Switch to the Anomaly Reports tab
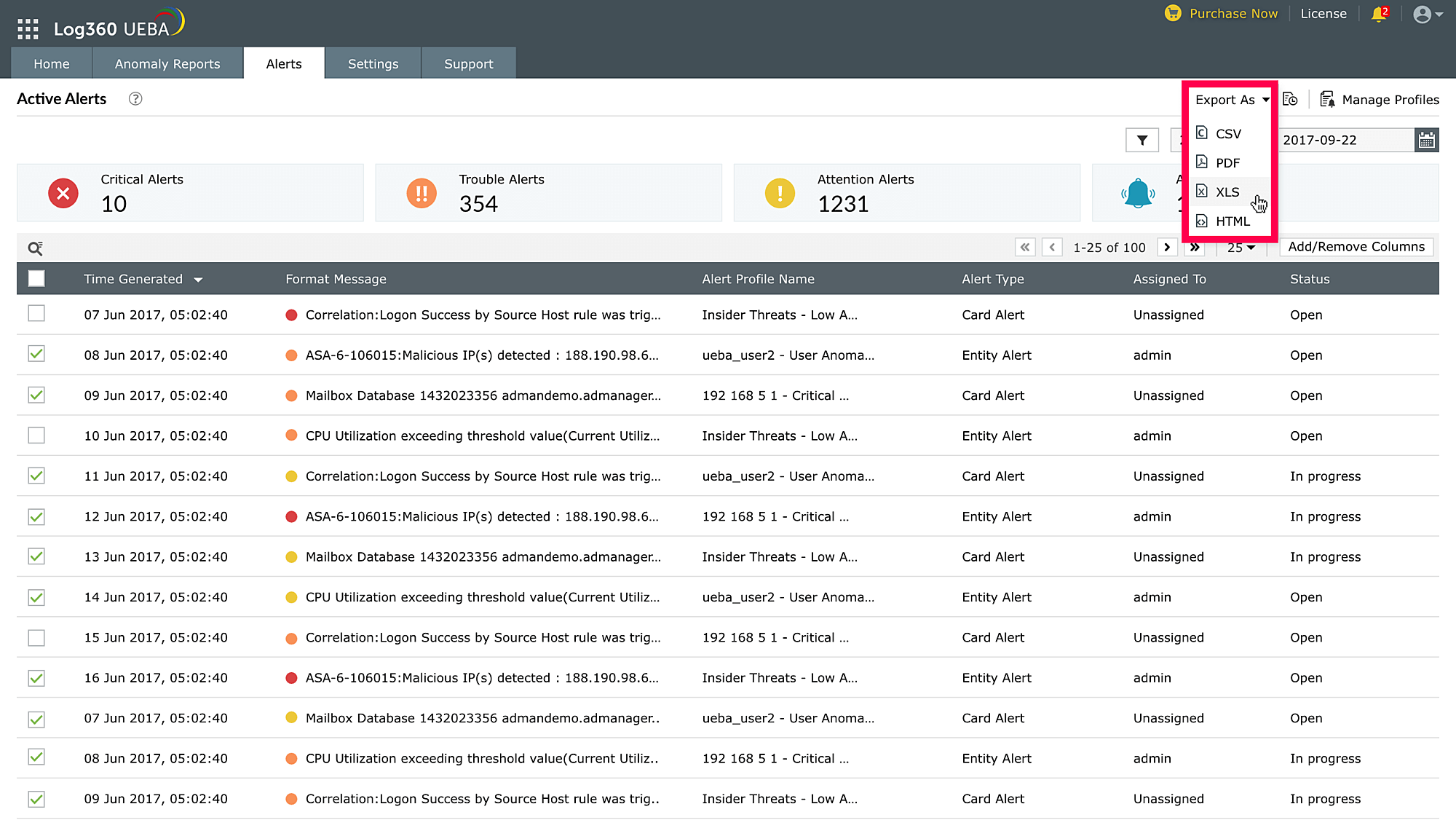1456x820 pixels. coord(167,64)
